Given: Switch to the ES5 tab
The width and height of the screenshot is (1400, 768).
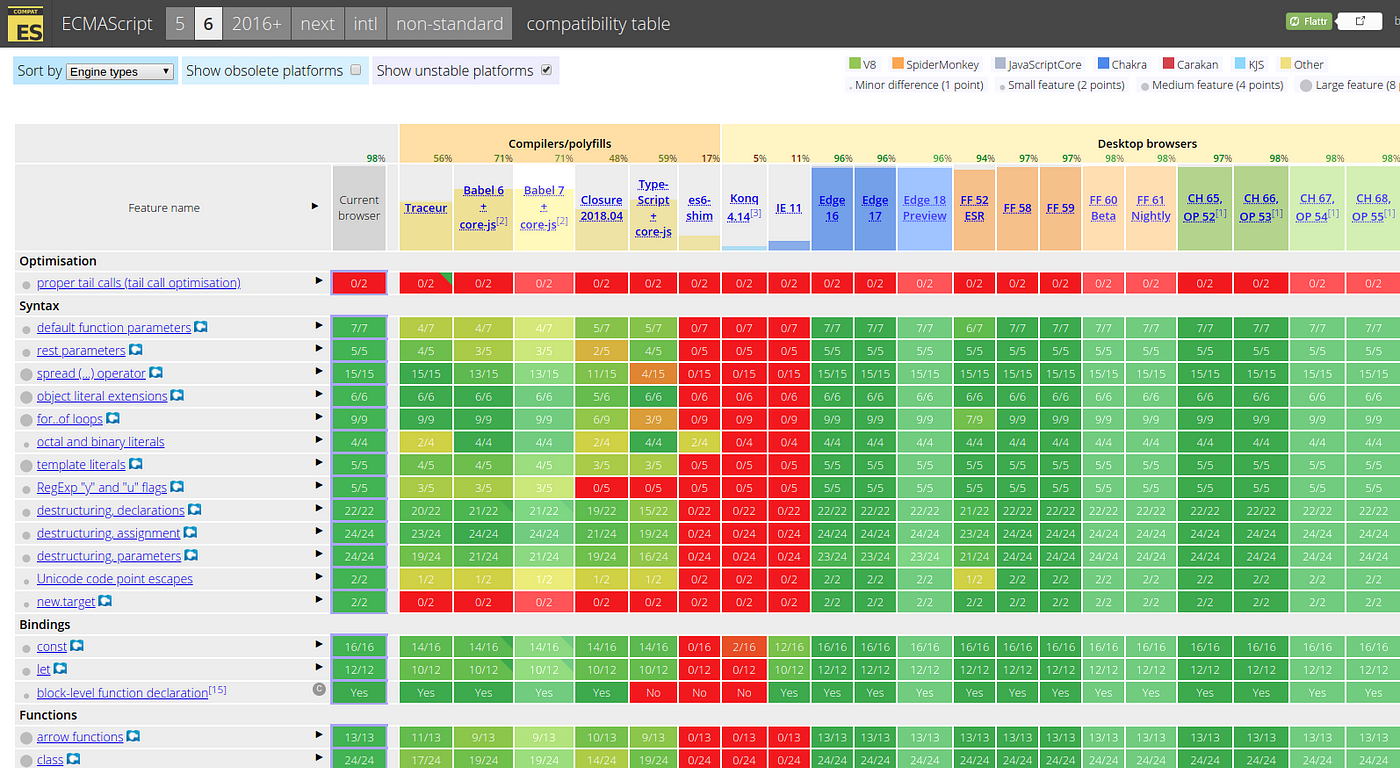Looking at the screenshot, I should pyautogui.click(x=180, y=24).
